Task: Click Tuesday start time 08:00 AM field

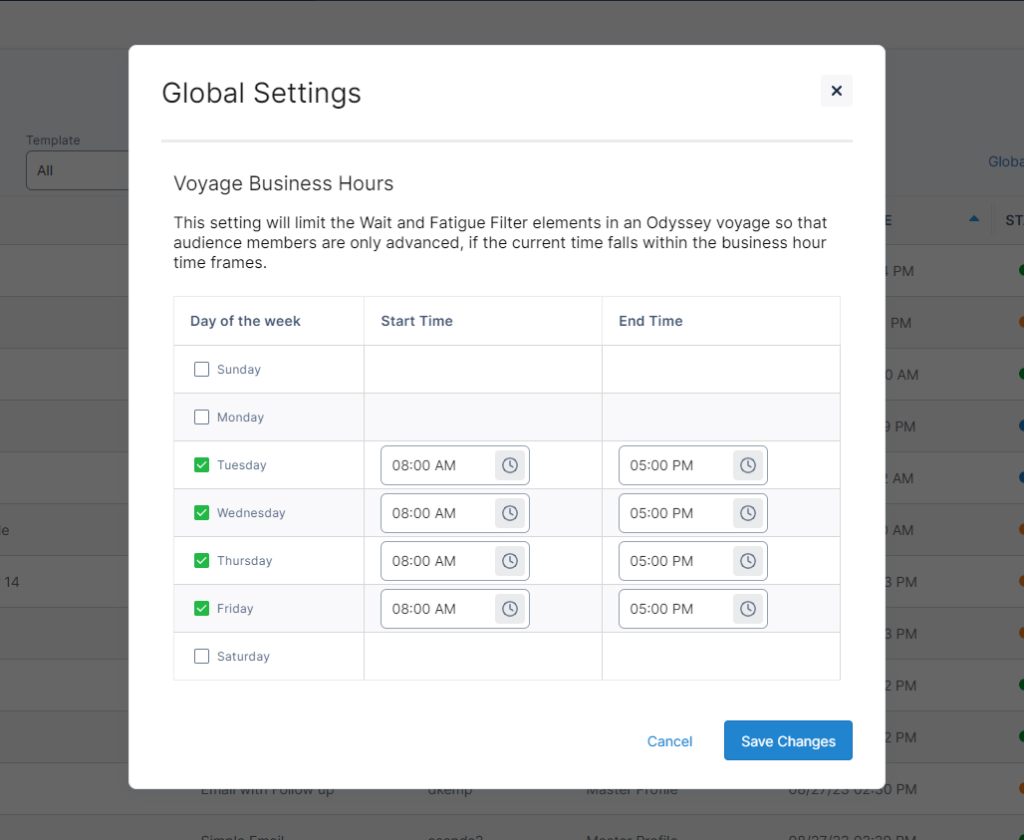Action: [436, 465]
